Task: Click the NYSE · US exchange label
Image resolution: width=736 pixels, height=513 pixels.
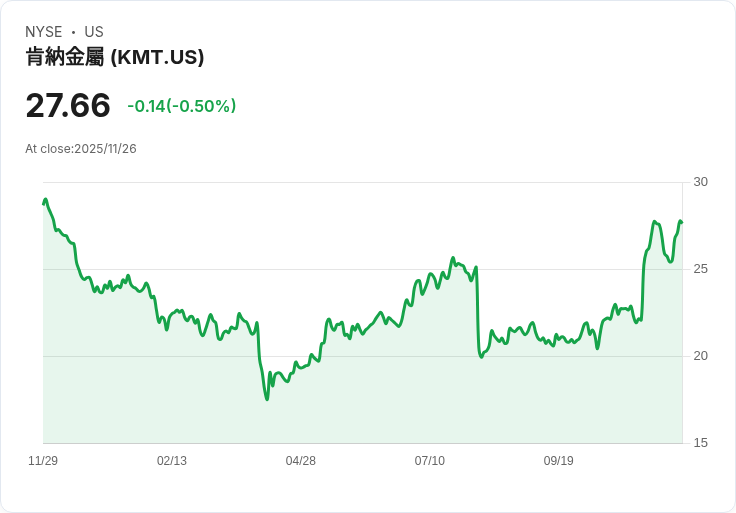Action: [64, 32]
